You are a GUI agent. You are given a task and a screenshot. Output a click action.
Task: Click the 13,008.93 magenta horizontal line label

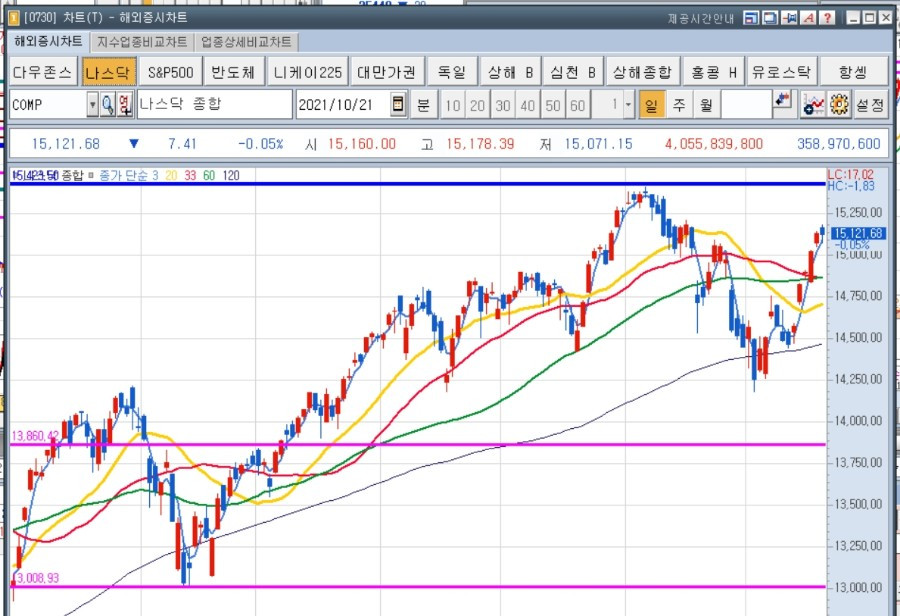pos(36,578)
